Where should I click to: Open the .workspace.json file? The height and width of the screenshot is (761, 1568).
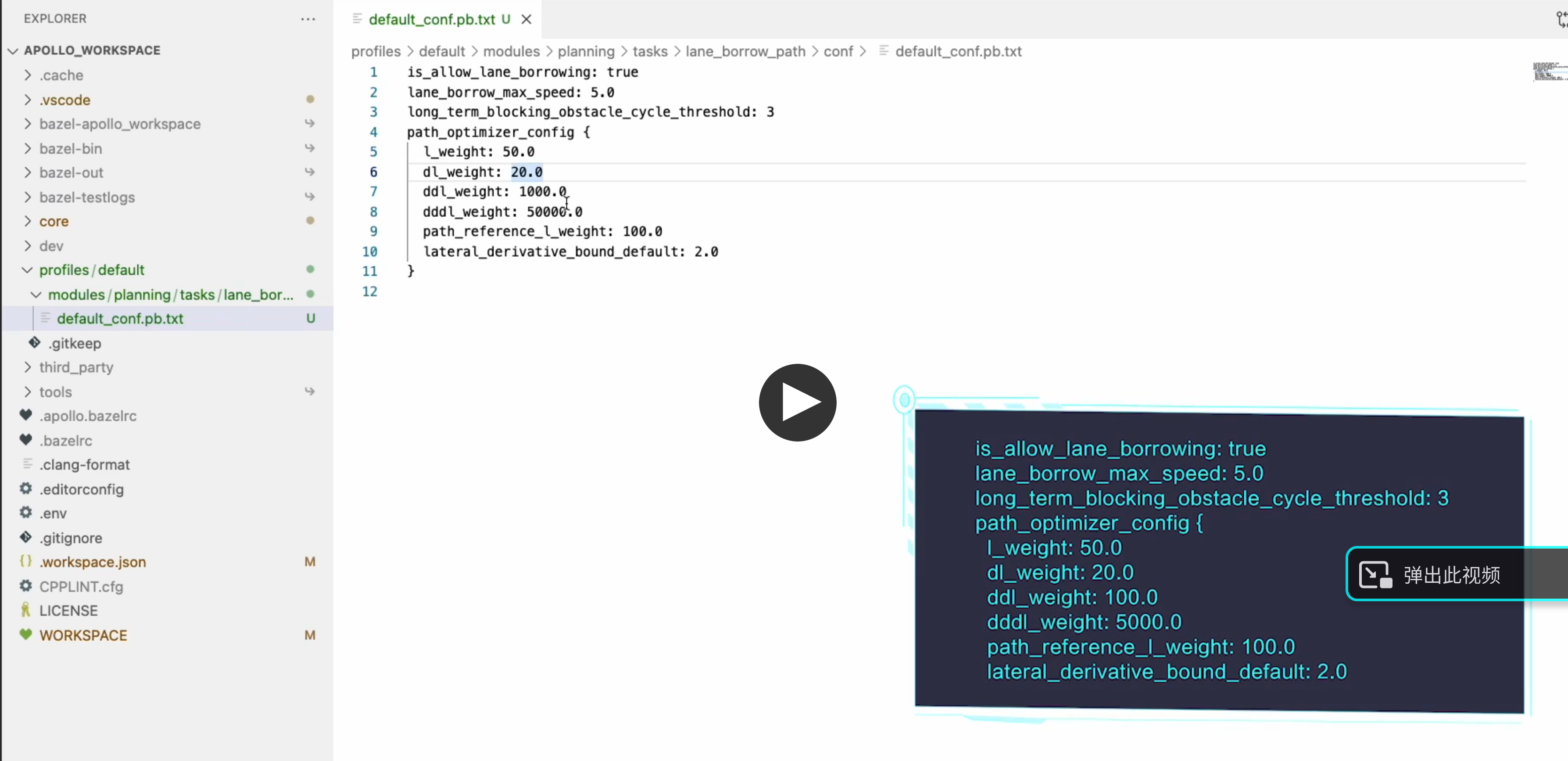(93, 562)
